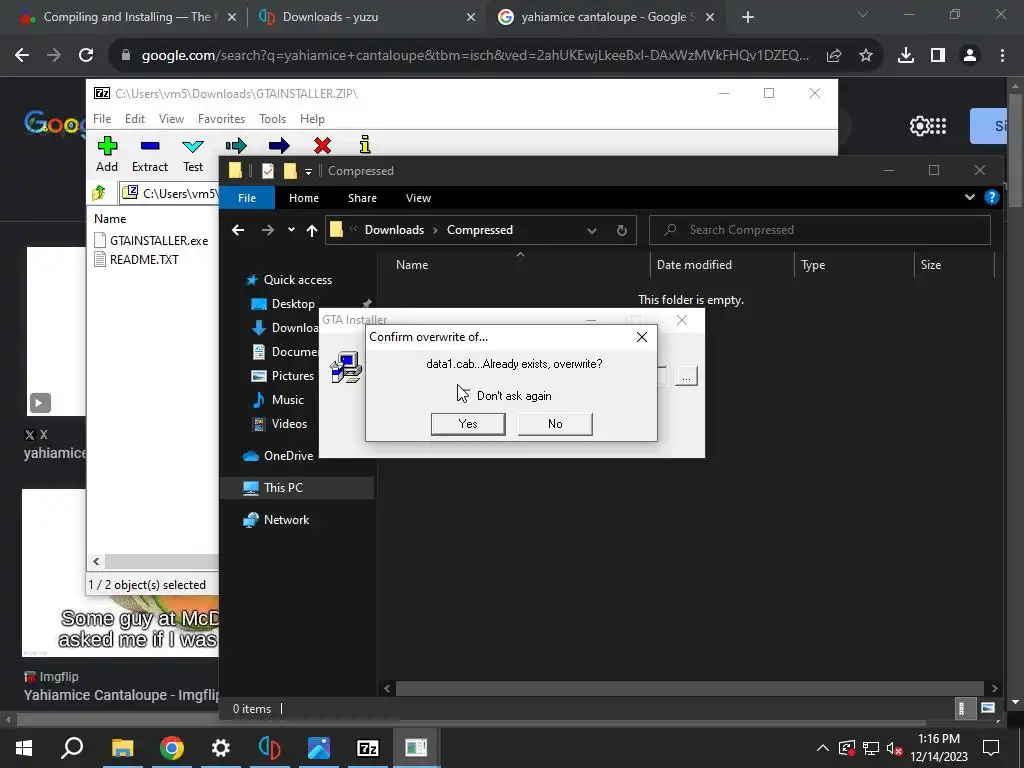Open yuzu from the taskbar

tap(269, 748)
